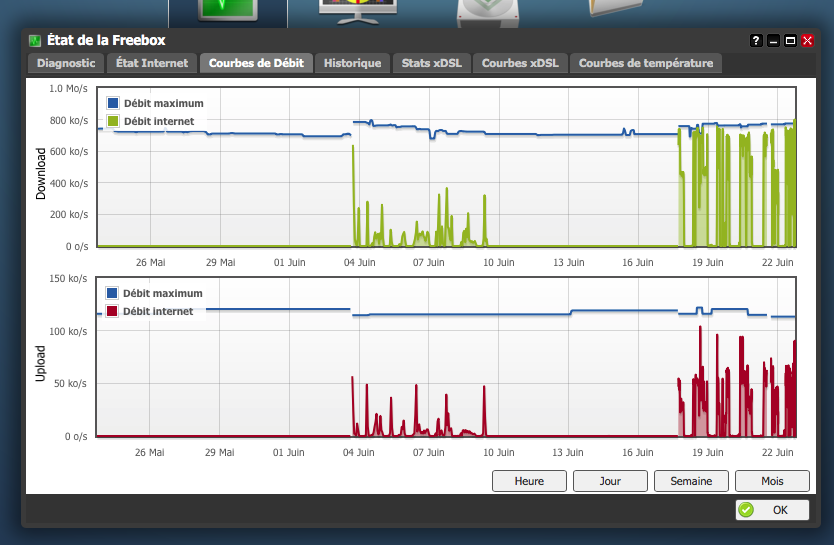This screenshot has height=545, width=834.
Task: Click the État de la Freebox title text
Action: pyautogui.click(x=106, y=40)
